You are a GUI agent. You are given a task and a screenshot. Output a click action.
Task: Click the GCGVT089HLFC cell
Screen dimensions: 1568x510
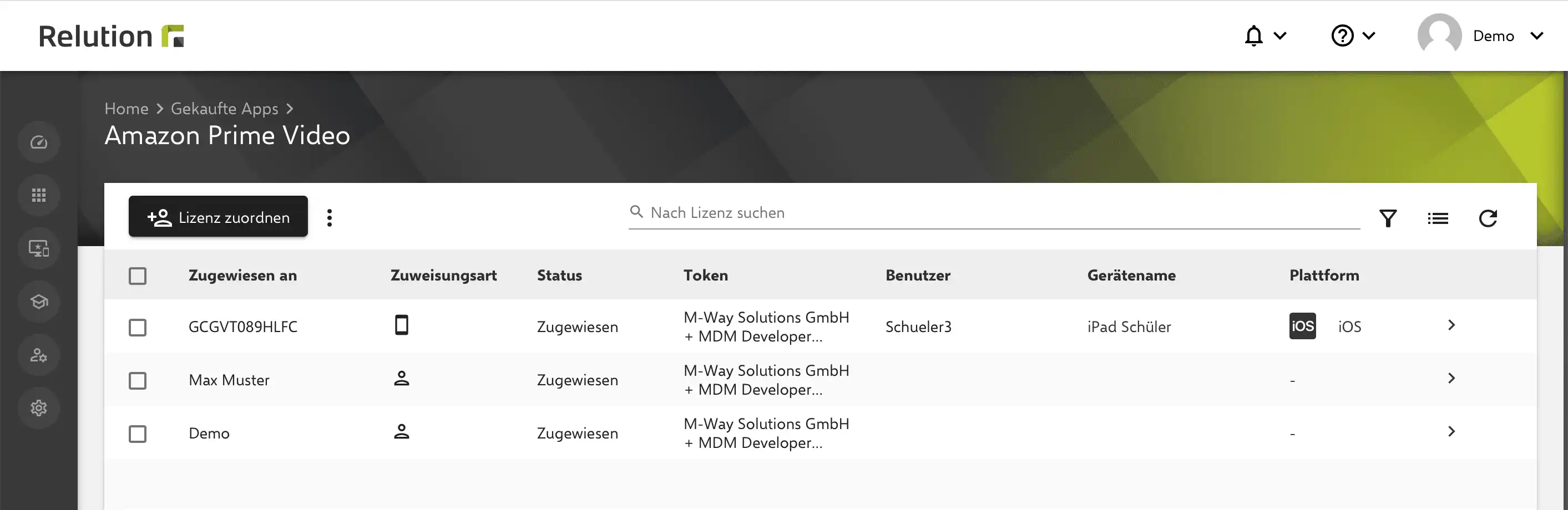243,327
